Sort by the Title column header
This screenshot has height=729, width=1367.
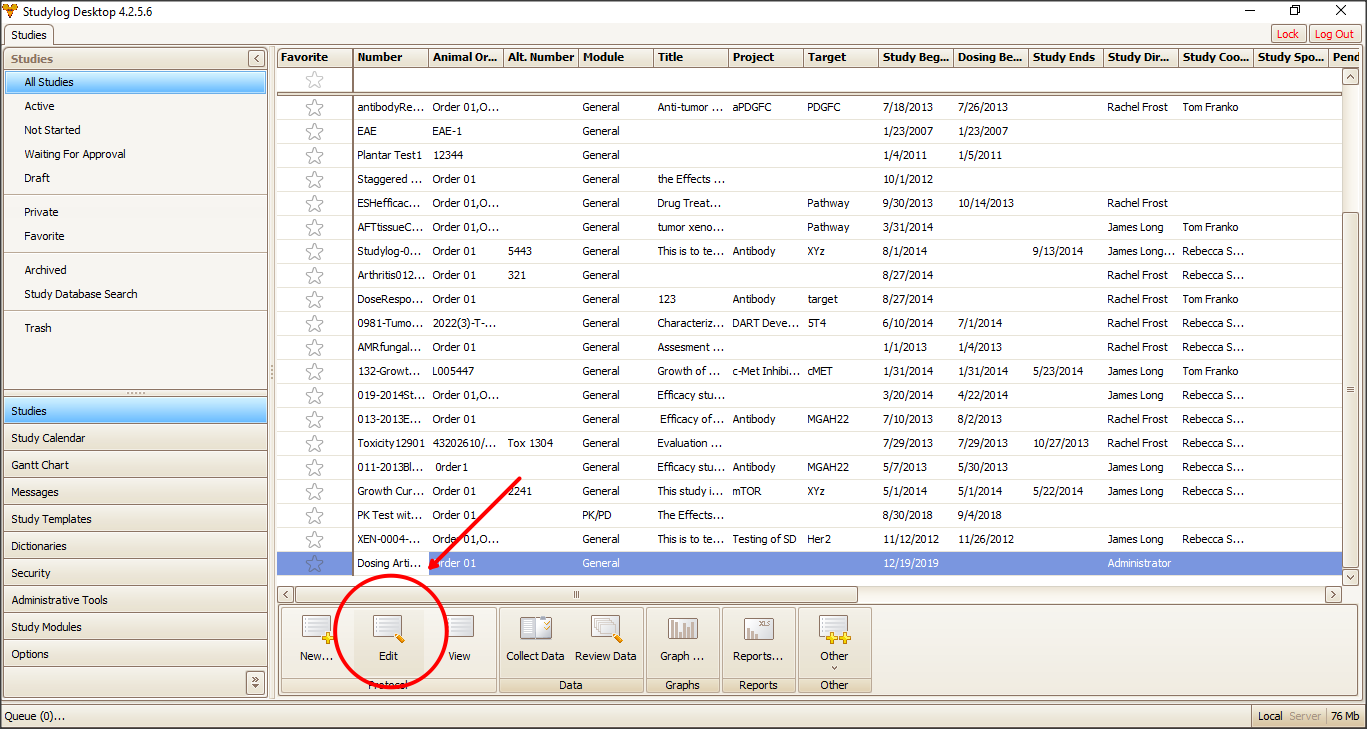click(691, 57)
